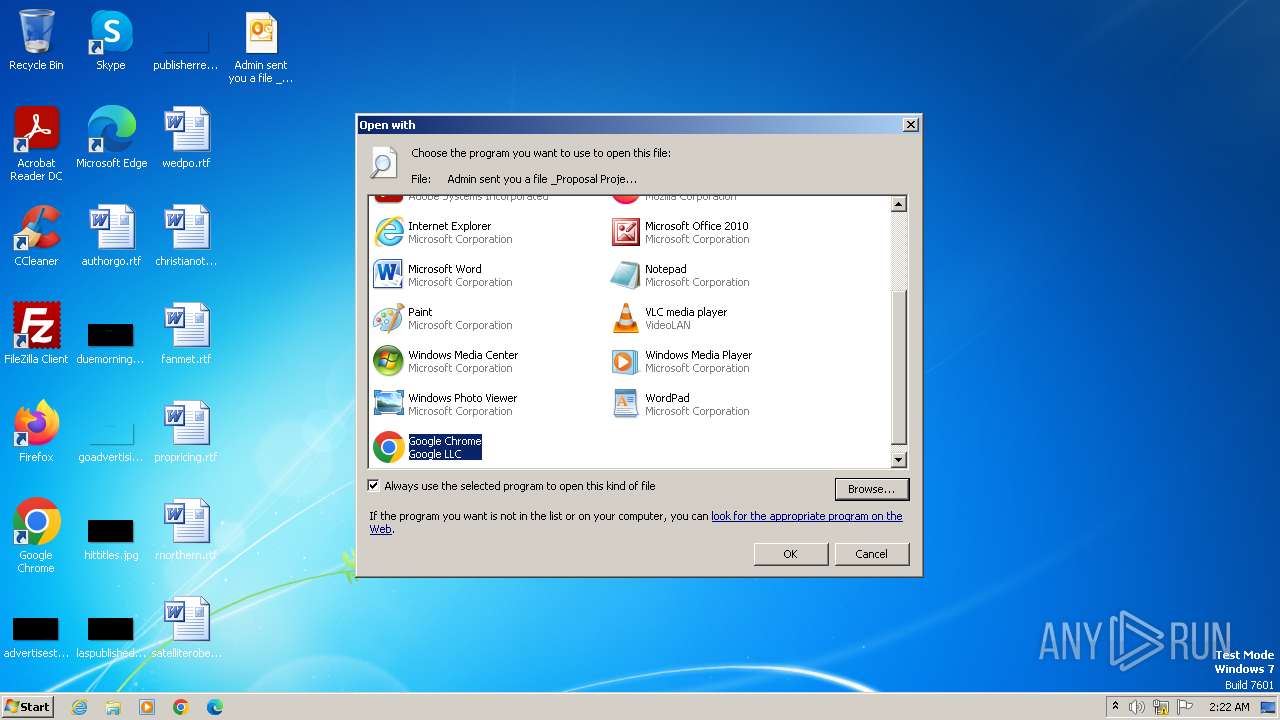Image resolution: width=1280 pixels, height=720 pixels.
Task: Open CCleaner desktop shortcut
Action: (x=36, y=236)
